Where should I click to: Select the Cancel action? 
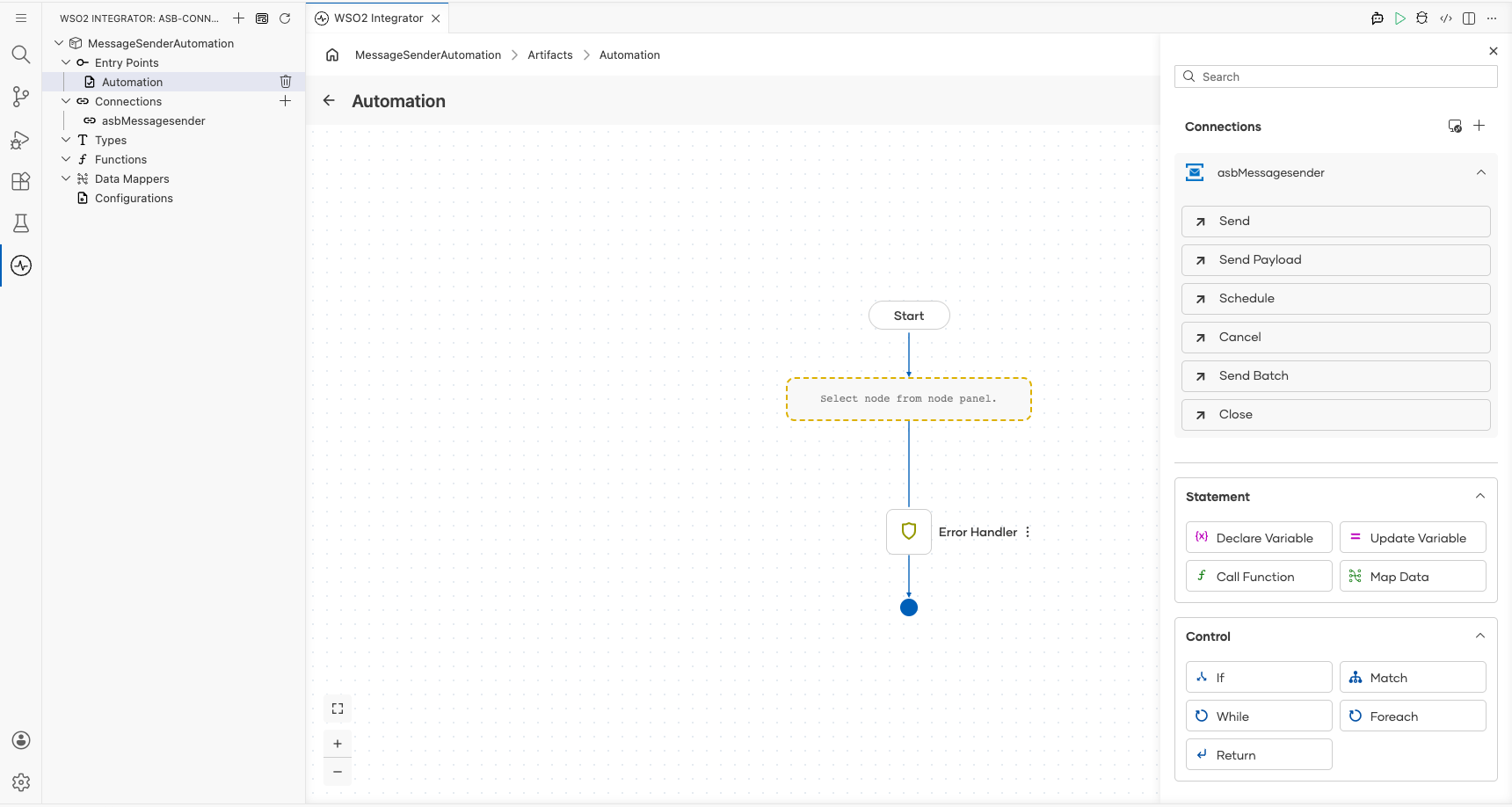[x=1335, y=338]
